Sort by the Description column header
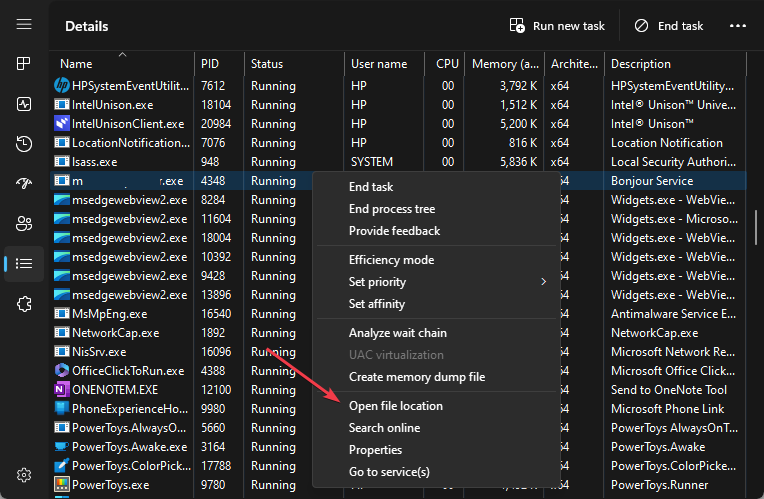This screenshot has height=499, width=764. (x=675, y=63)
